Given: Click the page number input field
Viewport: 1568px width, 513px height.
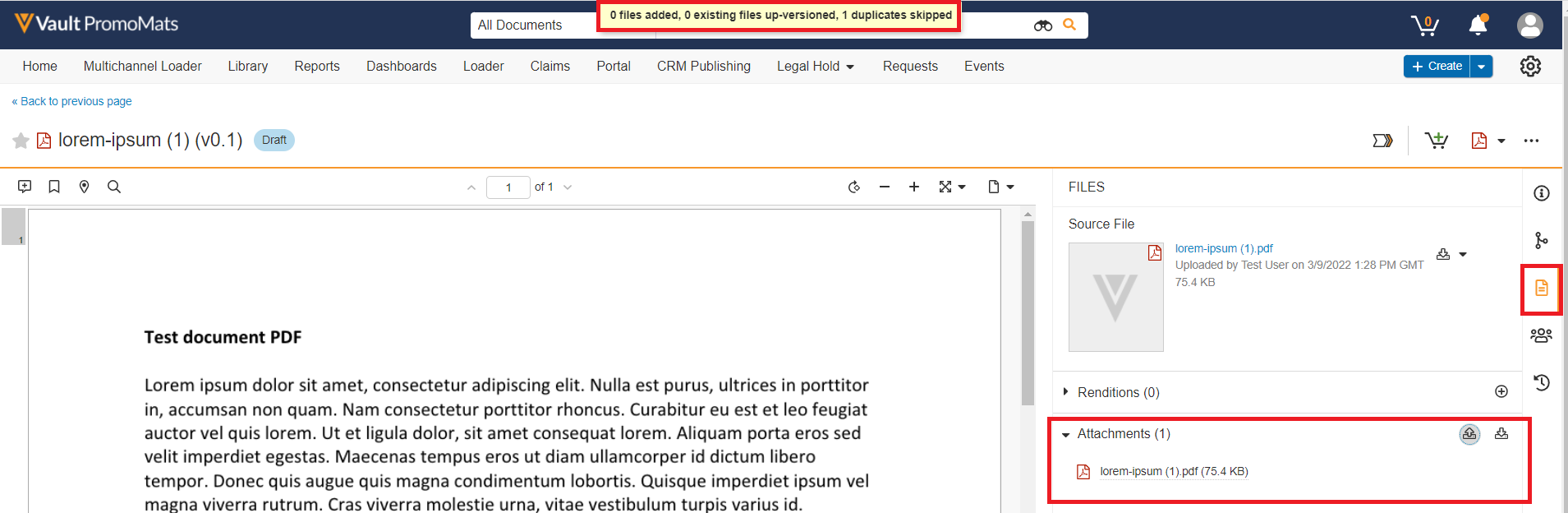Looking at the screenshot, I should pyautogui.click(x=508, y=187).
